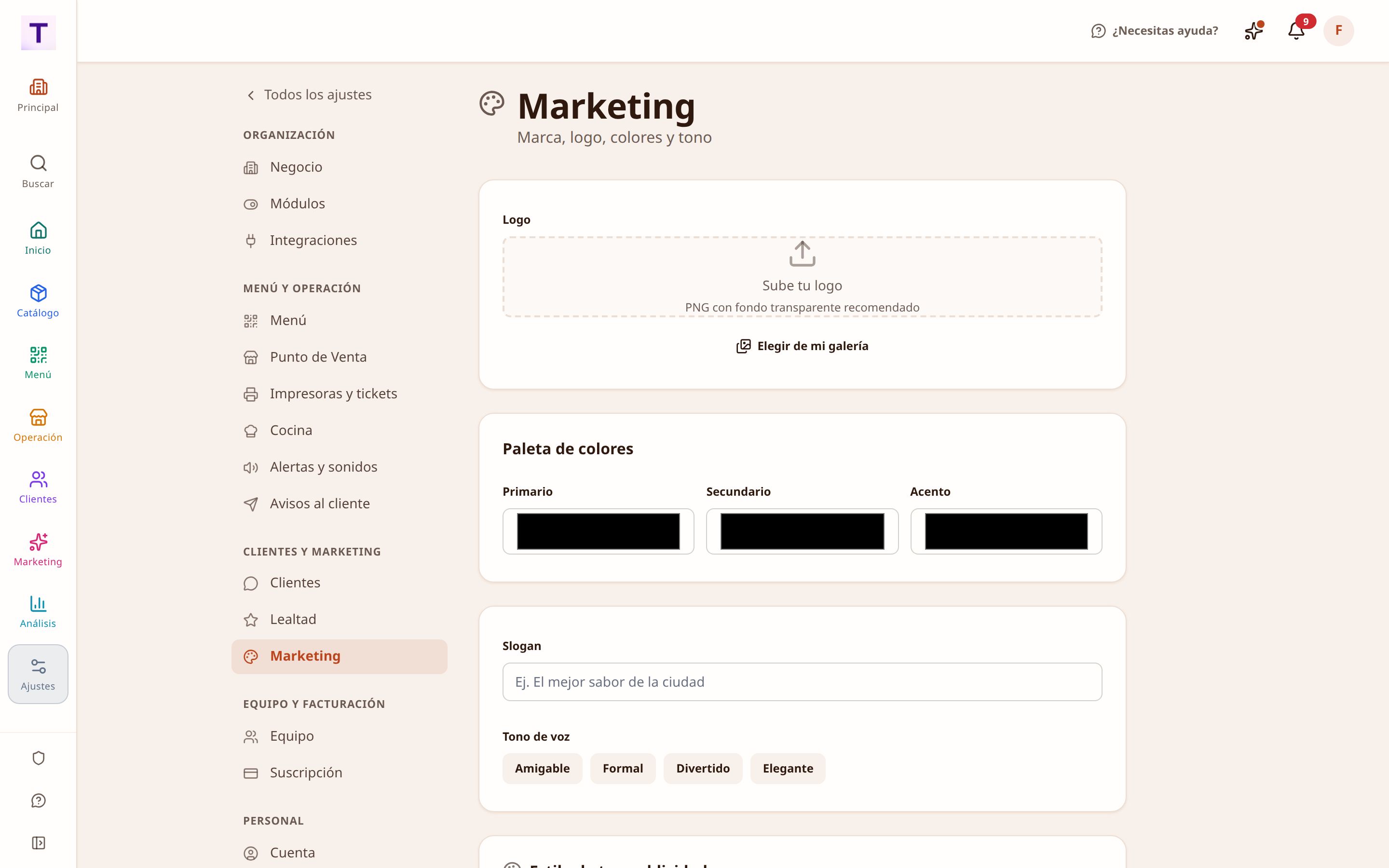1389x868 pixels.
Task: Open Cocina settings
Action: [x=339, y=431]
